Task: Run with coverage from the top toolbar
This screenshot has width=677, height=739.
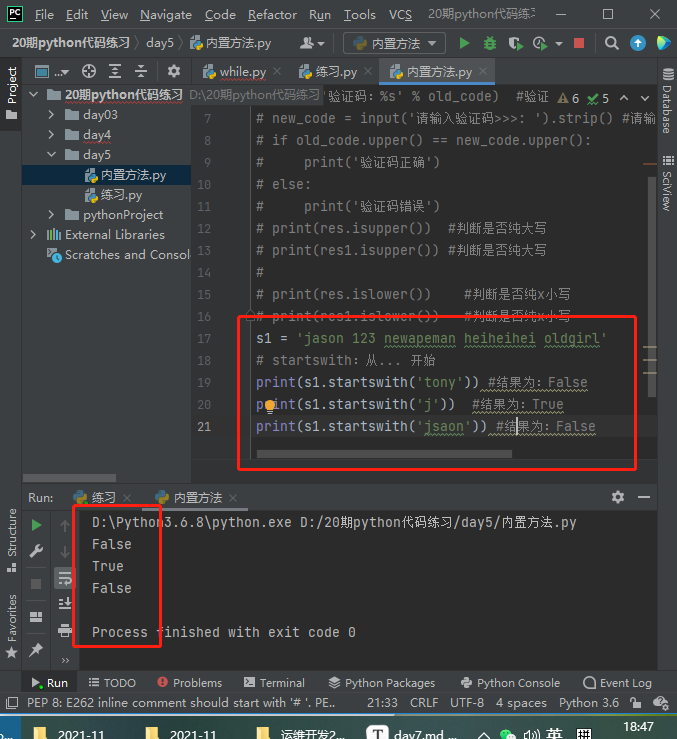Action: pyautogui.click(x=515, y=43)
